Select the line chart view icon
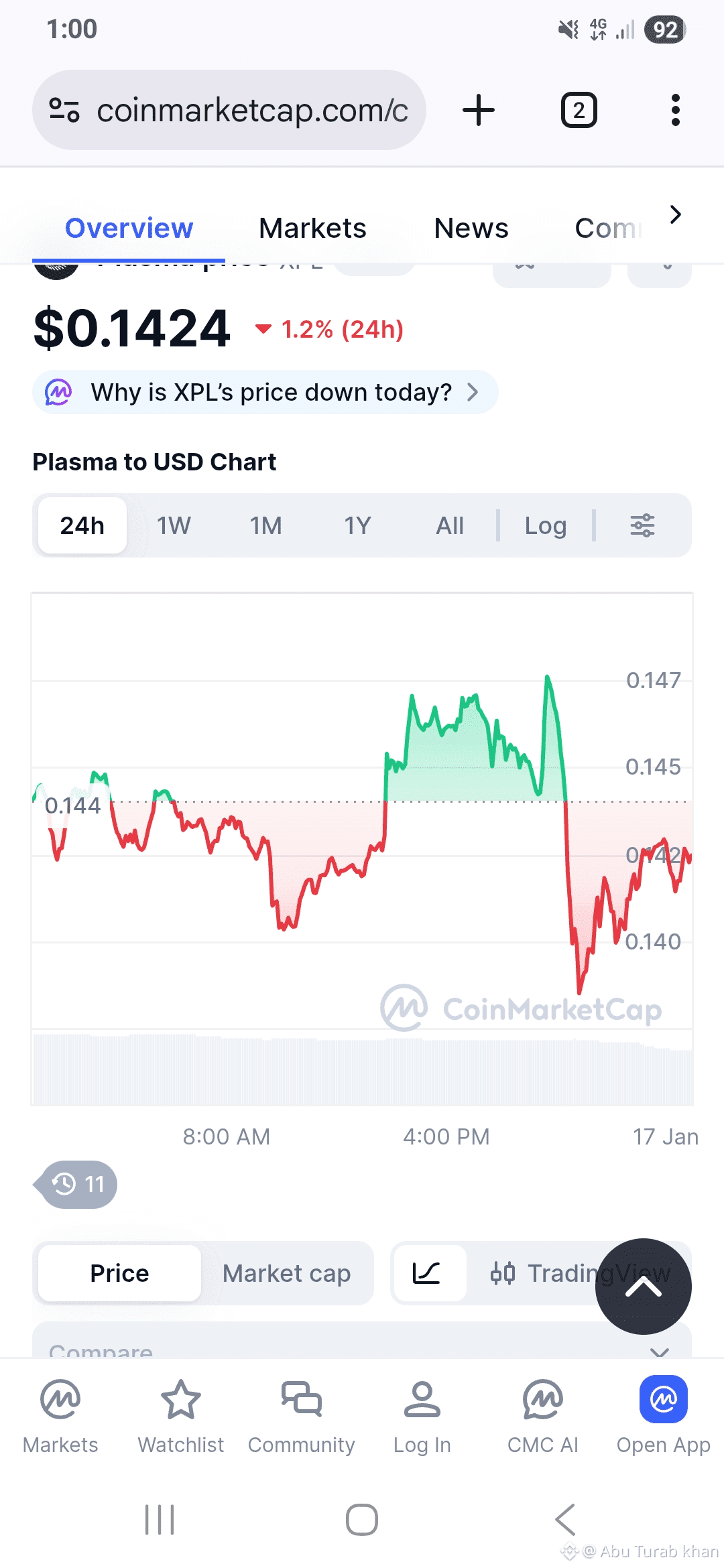The image size is (724, 1568). pos(427,1272)
